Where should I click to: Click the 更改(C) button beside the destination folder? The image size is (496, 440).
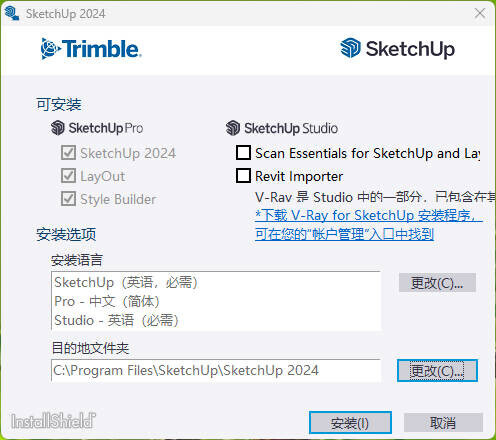(437, 370)
